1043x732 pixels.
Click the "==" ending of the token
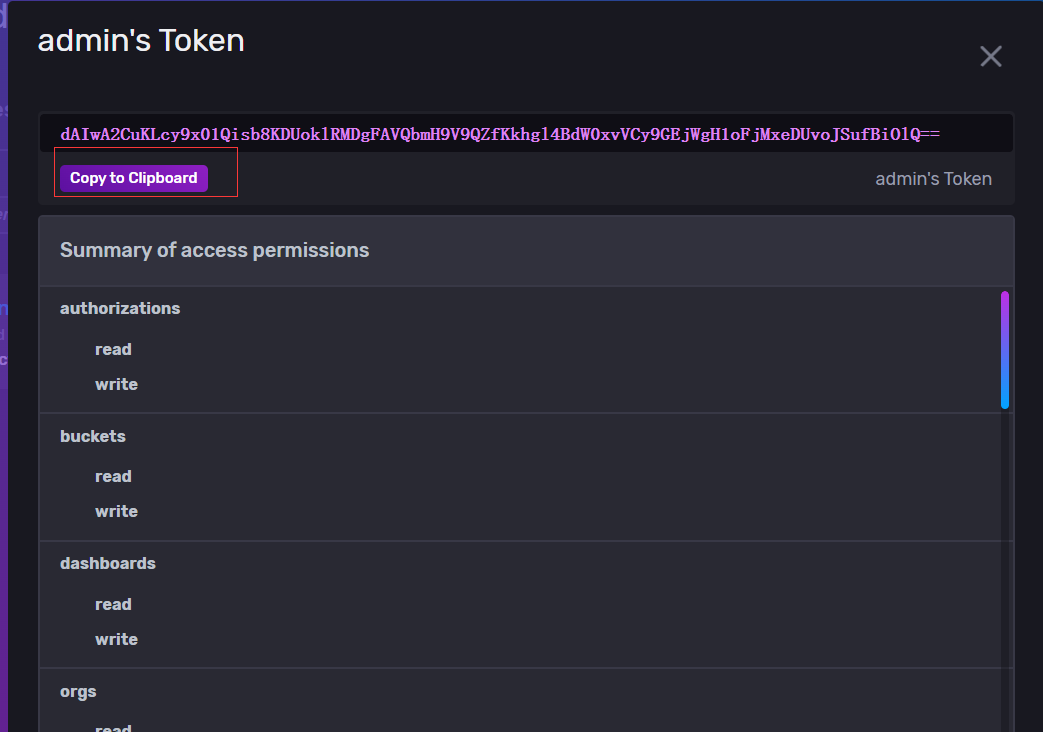pos(930,134)
